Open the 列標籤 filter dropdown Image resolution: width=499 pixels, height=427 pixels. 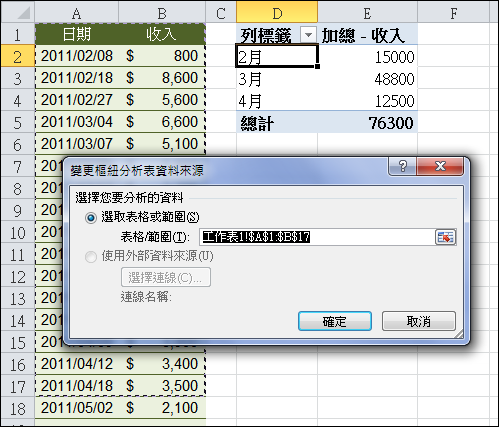pyautogui.click(x=308, y=35)
